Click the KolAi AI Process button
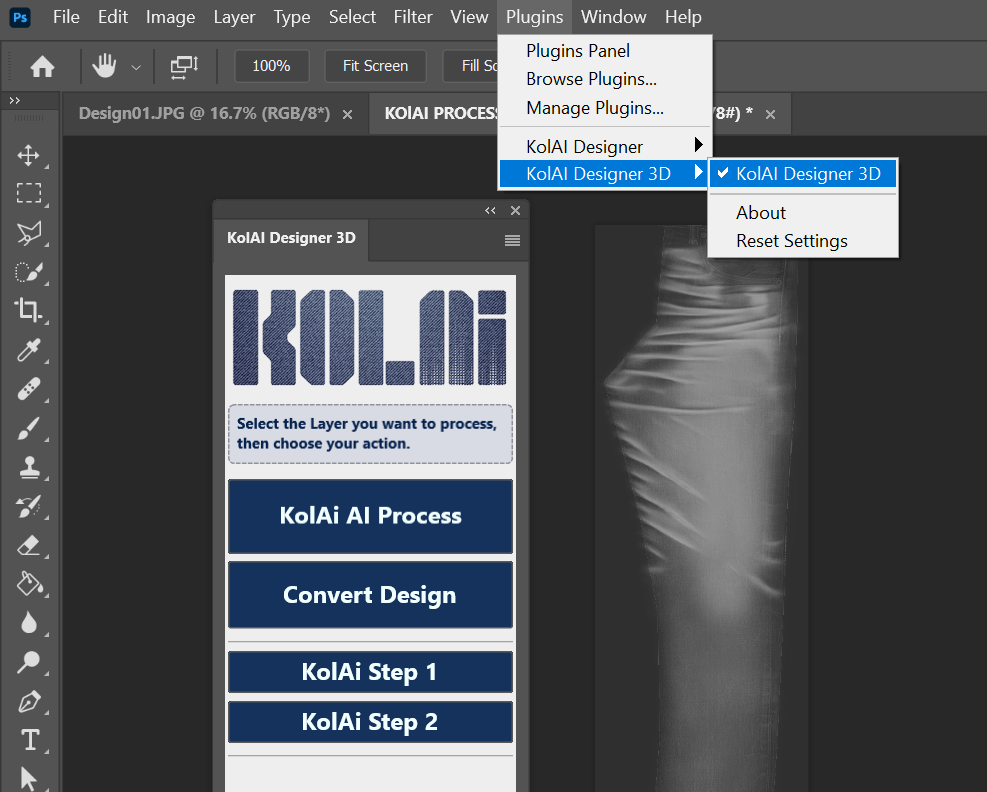 click(x=370, y=516)
